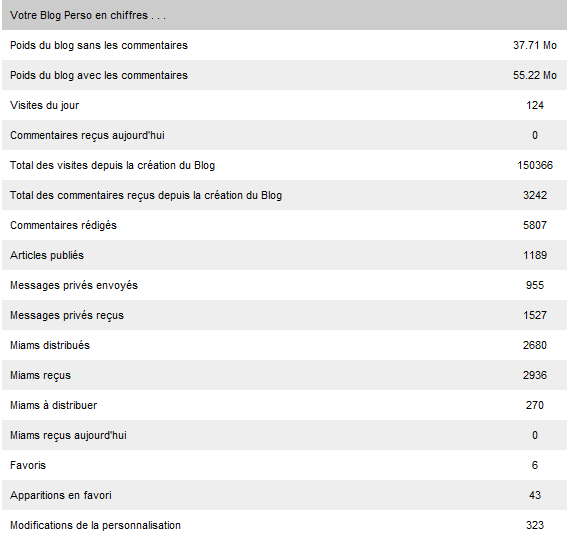
Task: Click the 55.22 Mo value
Action: [x=534, y=75]
